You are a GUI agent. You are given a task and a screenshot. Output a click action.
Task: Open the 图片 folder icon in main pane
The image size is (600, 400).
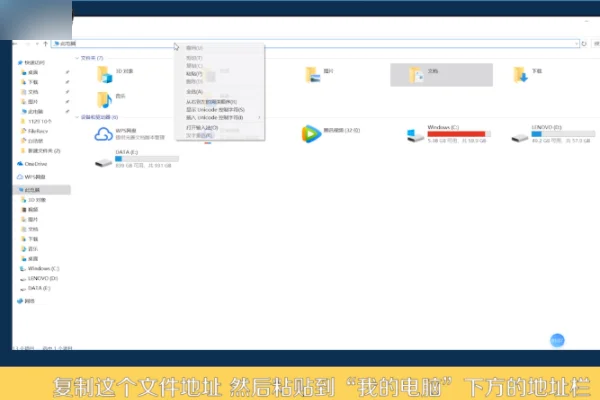(313, 74)
